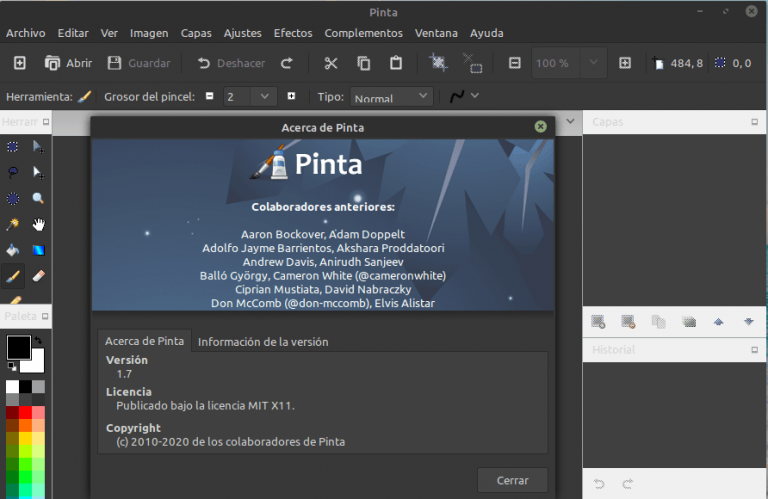Pick the Pan hand tool
This screenshot has width=768, height=499.
(x=39, y=224)
